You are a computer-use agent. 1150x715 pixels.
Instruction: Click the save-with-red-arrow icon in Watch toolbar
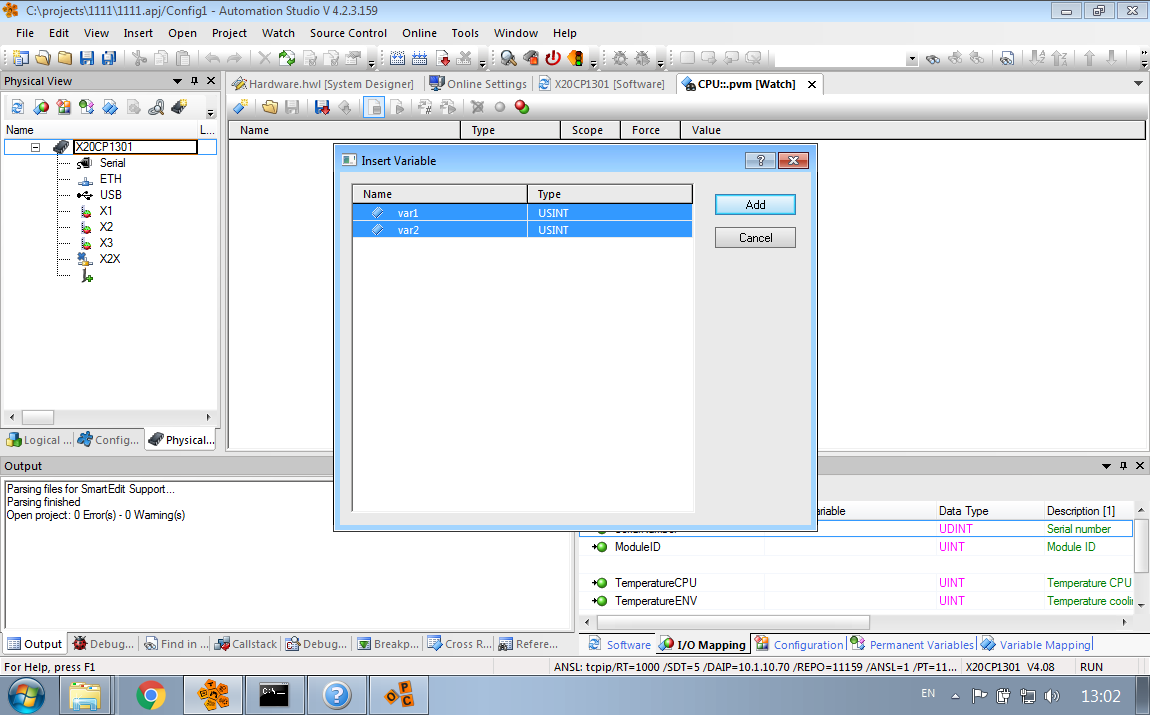click(321, 107)
